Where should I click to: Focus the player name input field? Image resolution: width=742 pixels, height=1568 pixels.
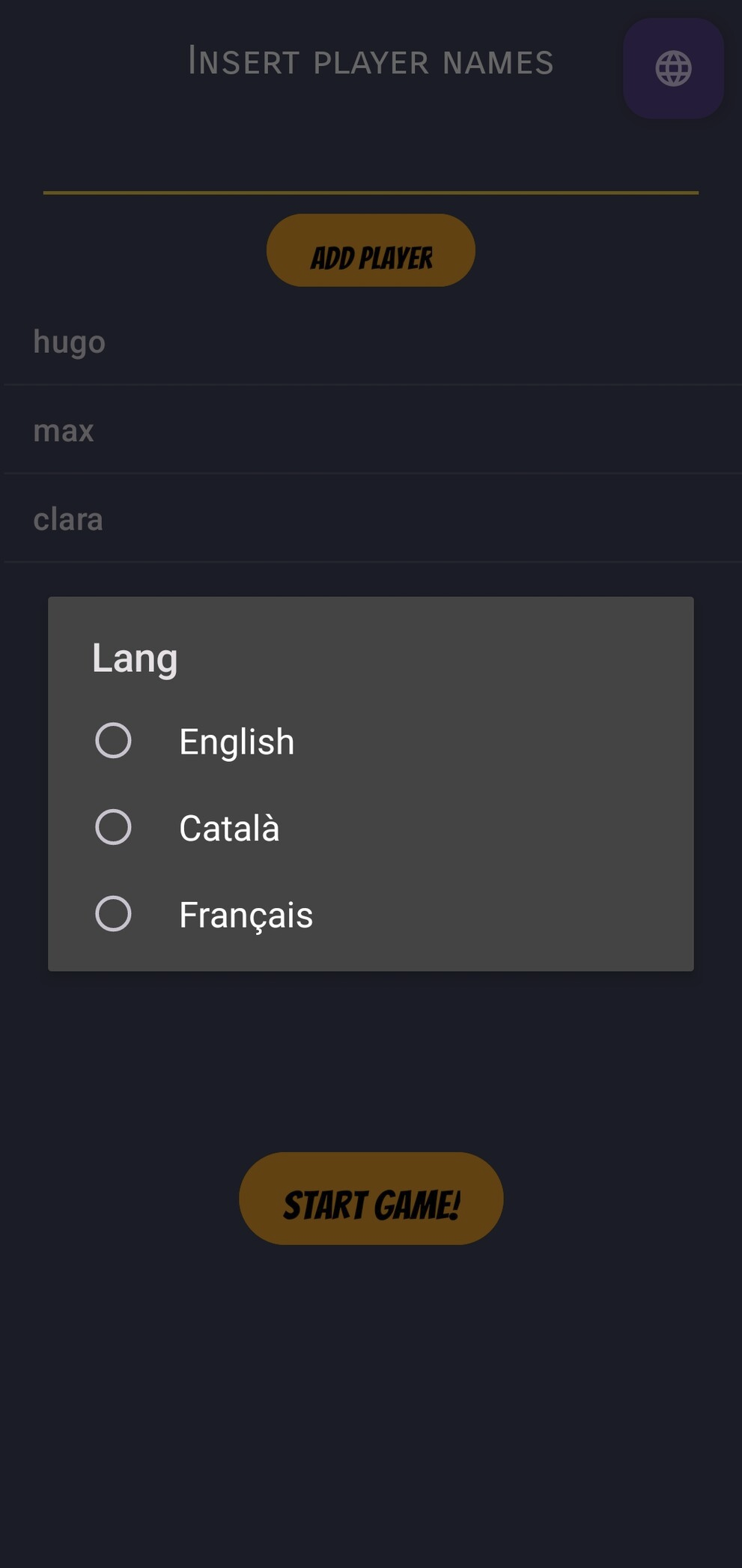[x=371, y=169]
